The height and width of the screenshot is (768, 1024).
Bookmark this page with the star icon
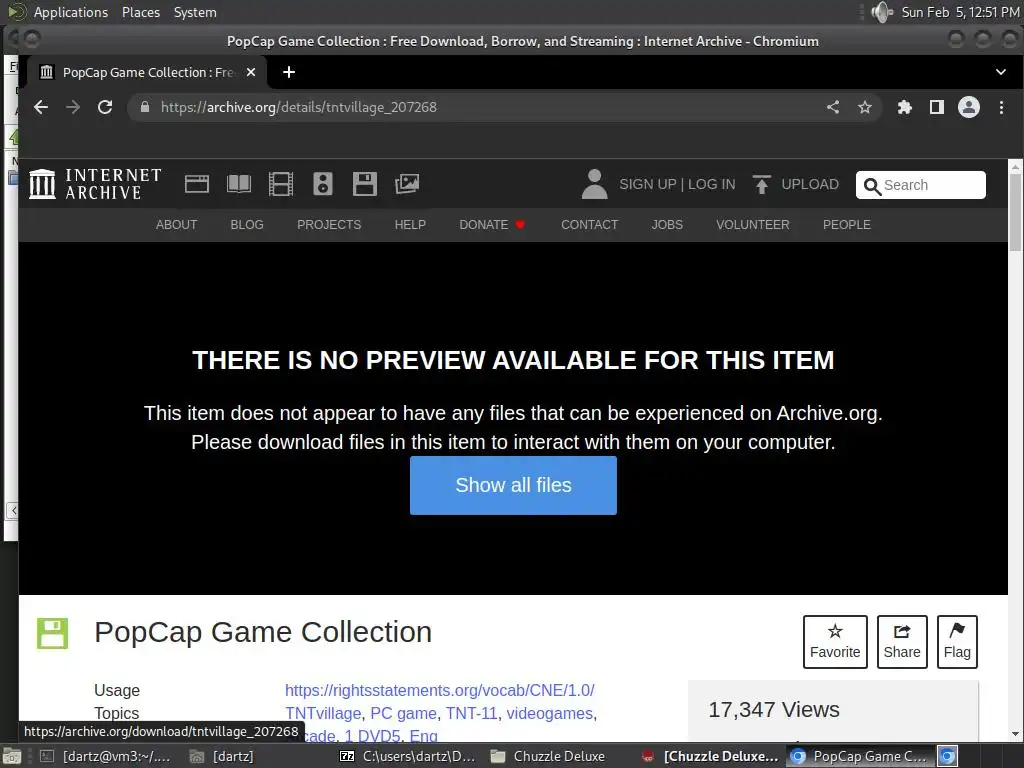[x=865, y=107]
